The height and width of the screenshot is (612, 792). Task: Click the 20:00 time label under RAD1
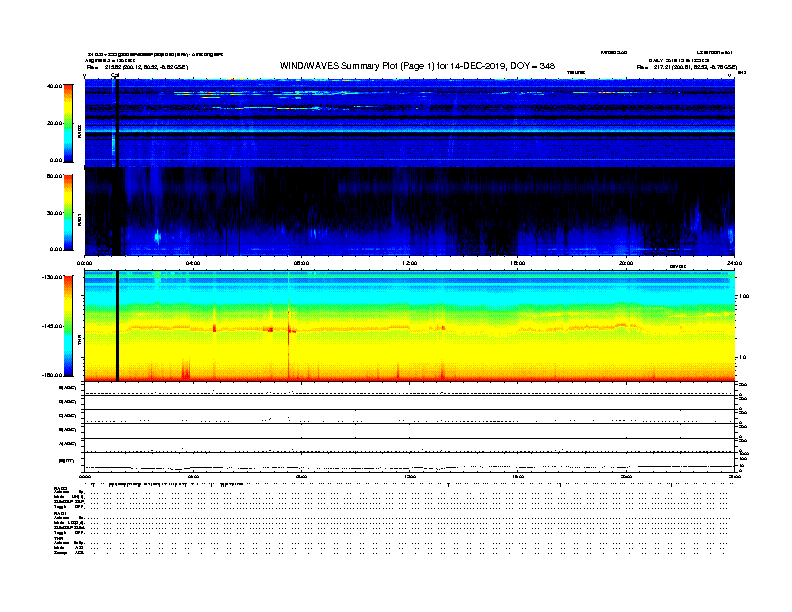click(x=626, y=263)
